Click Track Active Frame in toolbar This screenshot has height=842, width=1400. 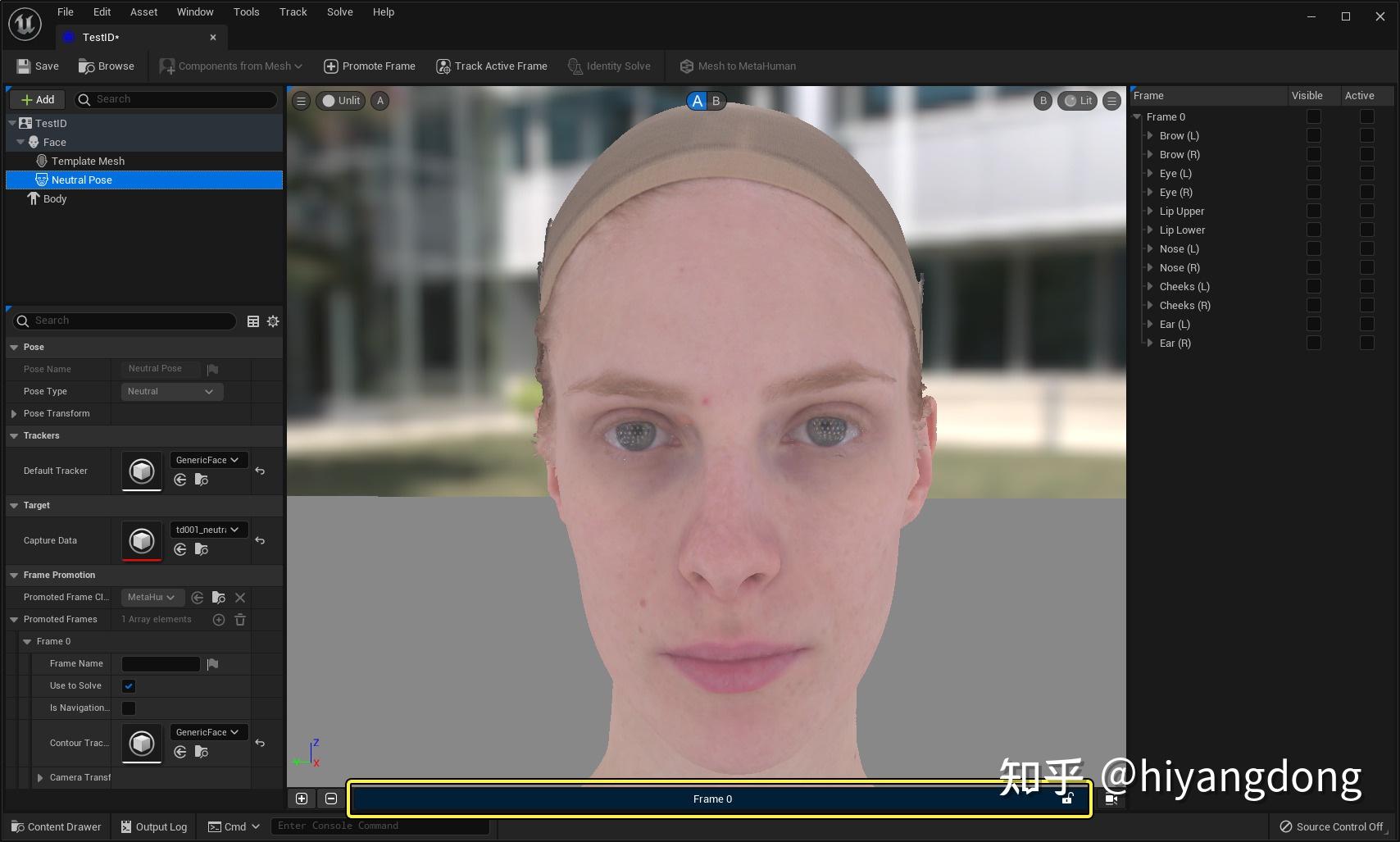491,66
